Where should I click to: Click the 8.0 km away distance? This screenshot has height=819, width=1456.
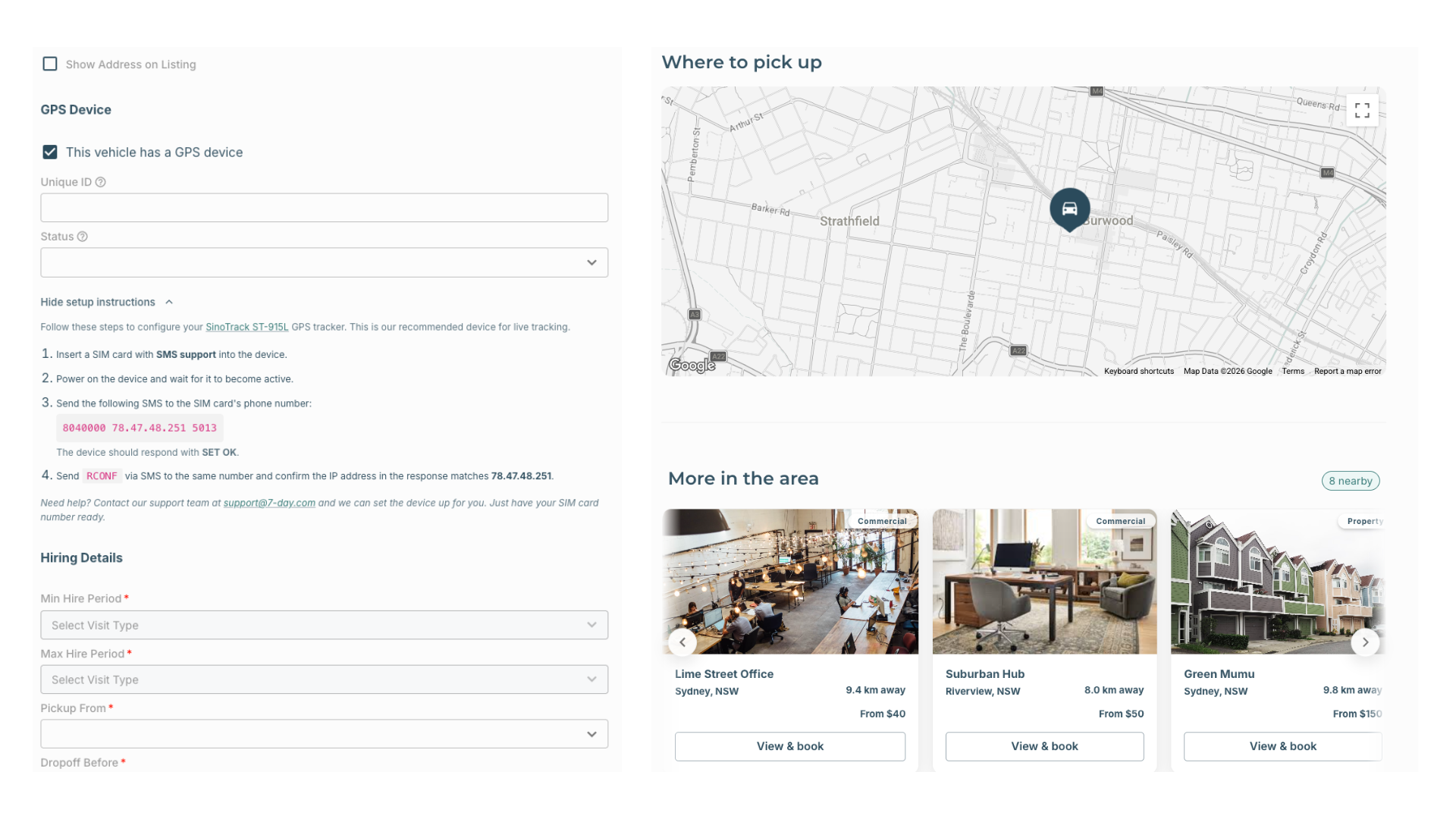coord(1114,690)
